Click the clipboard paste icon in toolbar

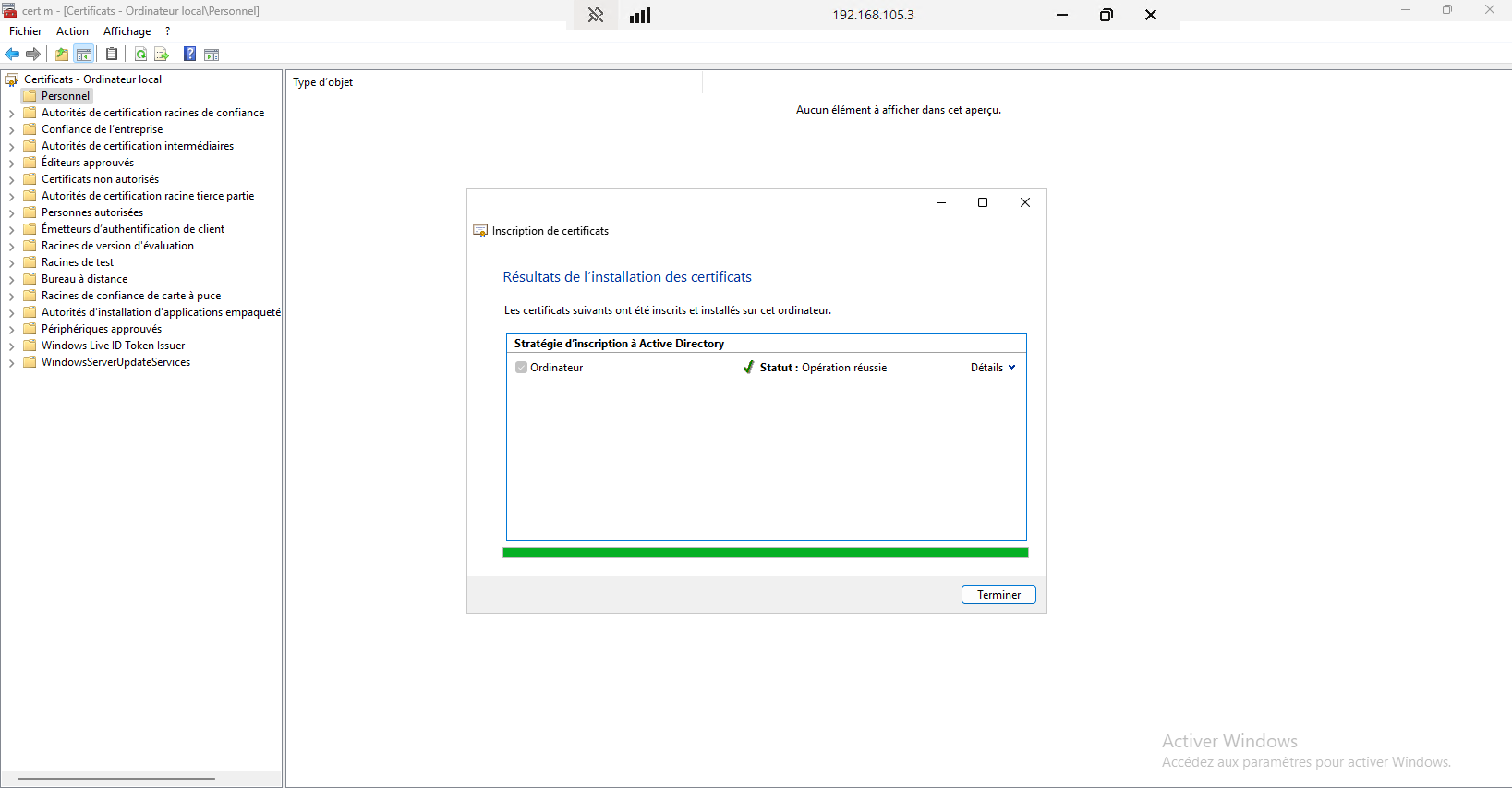click(112, 55)
